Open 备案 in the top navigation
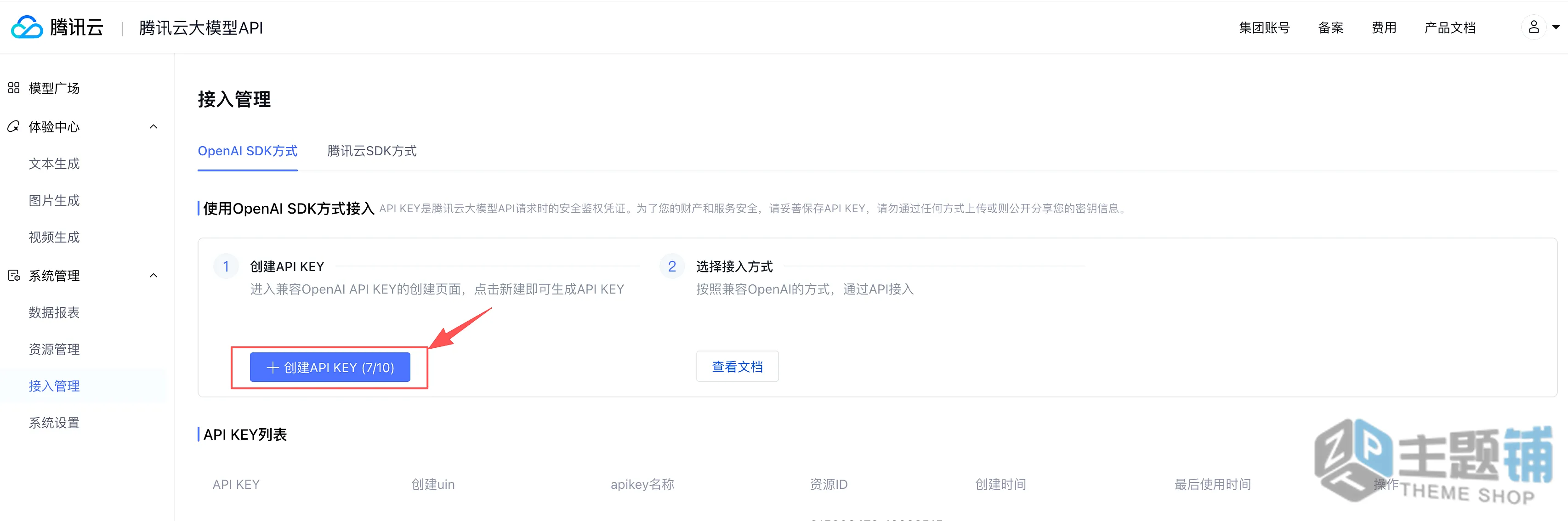Screen dimensions: 1568x521 [1330, 28]
